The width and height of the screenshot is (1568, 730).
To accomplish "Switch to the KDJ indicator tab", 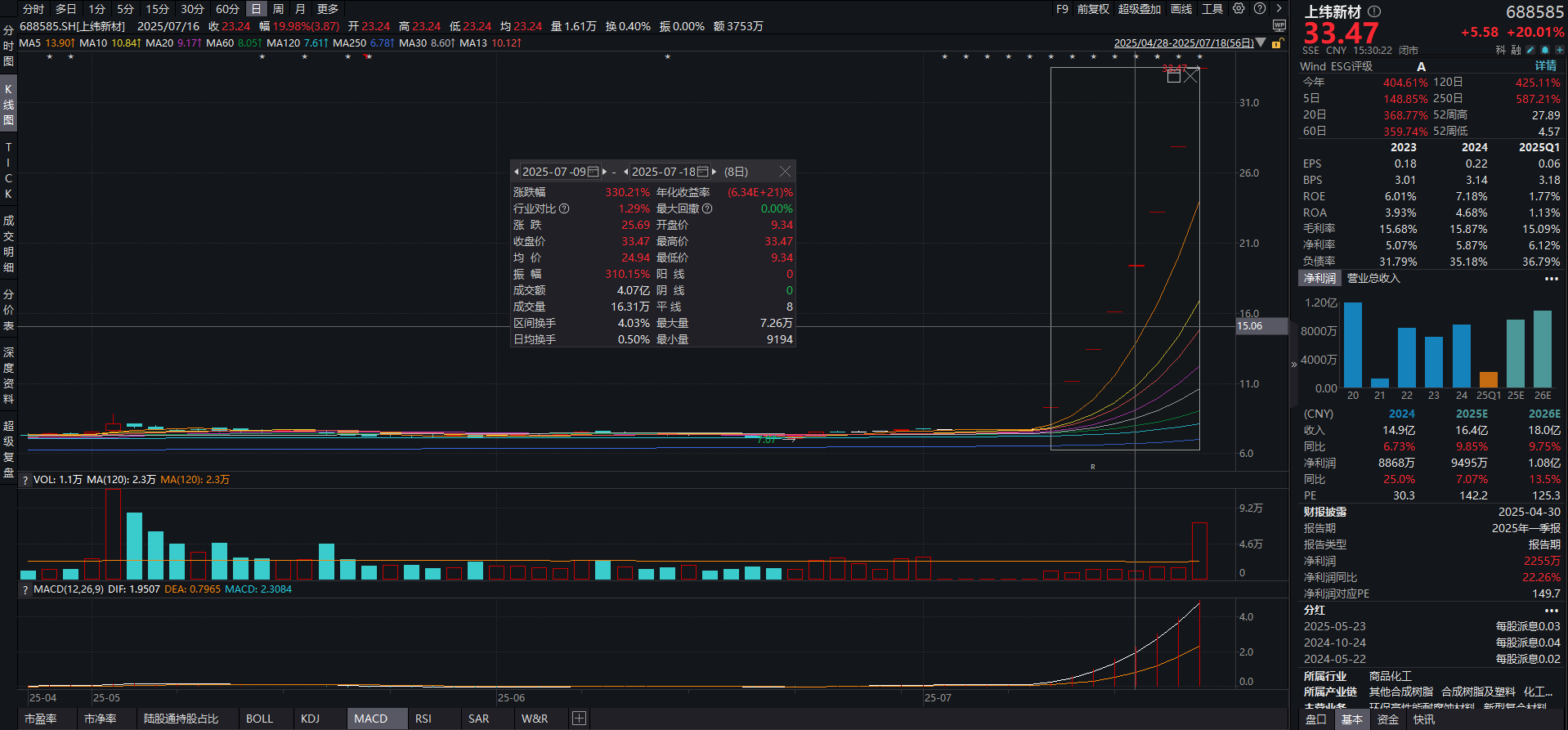I will [311, 719].
